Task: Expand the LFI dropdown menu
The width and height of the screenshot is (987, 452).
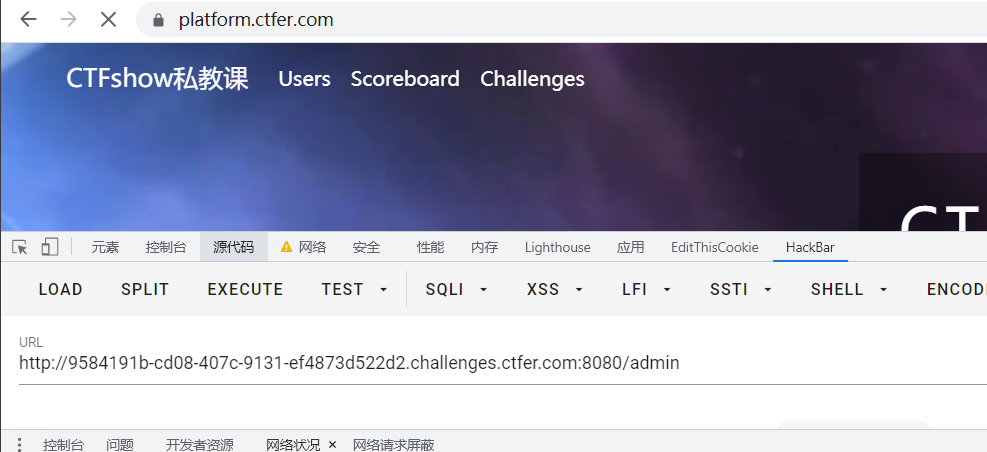Action: click(x=646, y=289)
